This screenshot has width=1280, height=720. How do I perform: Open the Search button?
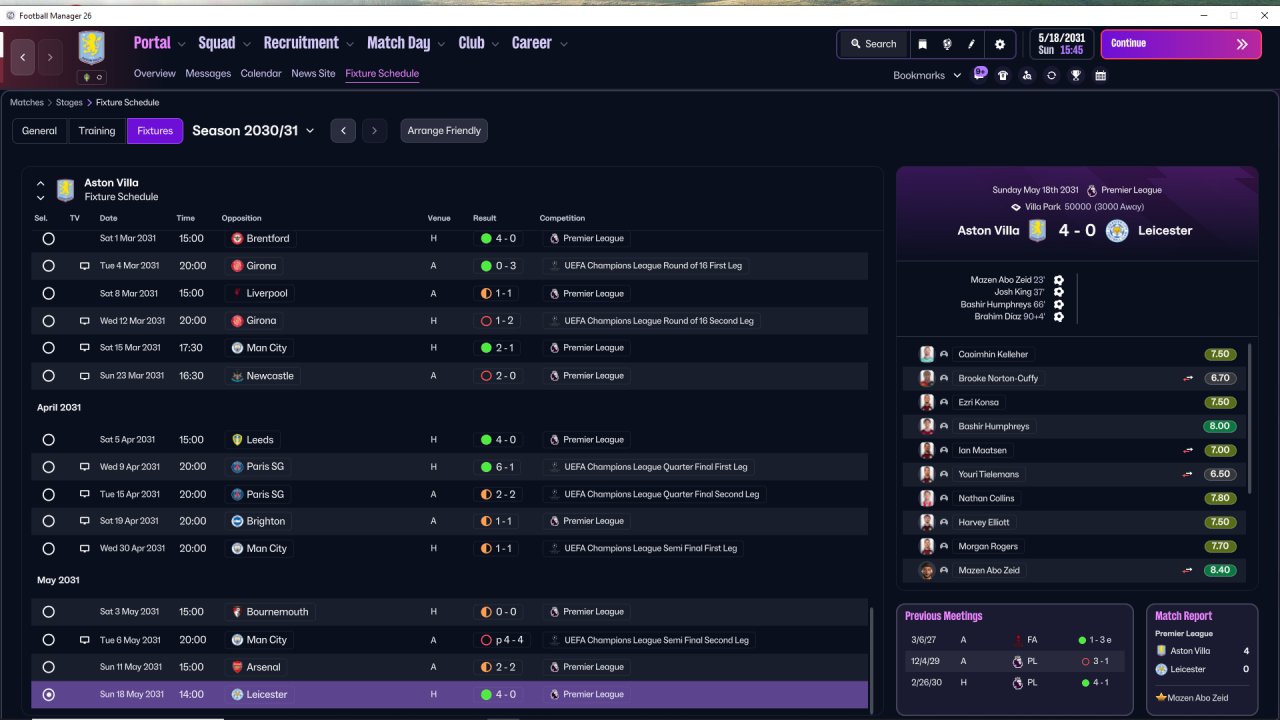pos(873,44)
